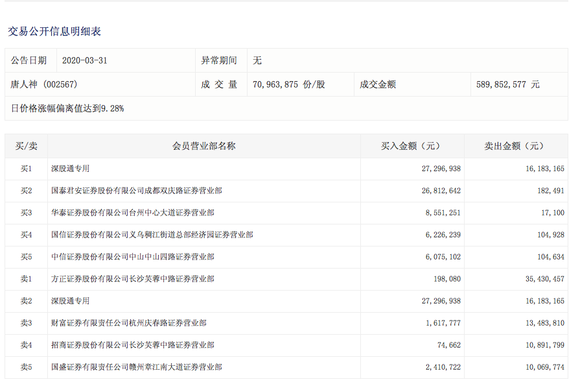580x386 pixels.
Task: Click the 买入金额（元） column header
Action: [412, 146]
